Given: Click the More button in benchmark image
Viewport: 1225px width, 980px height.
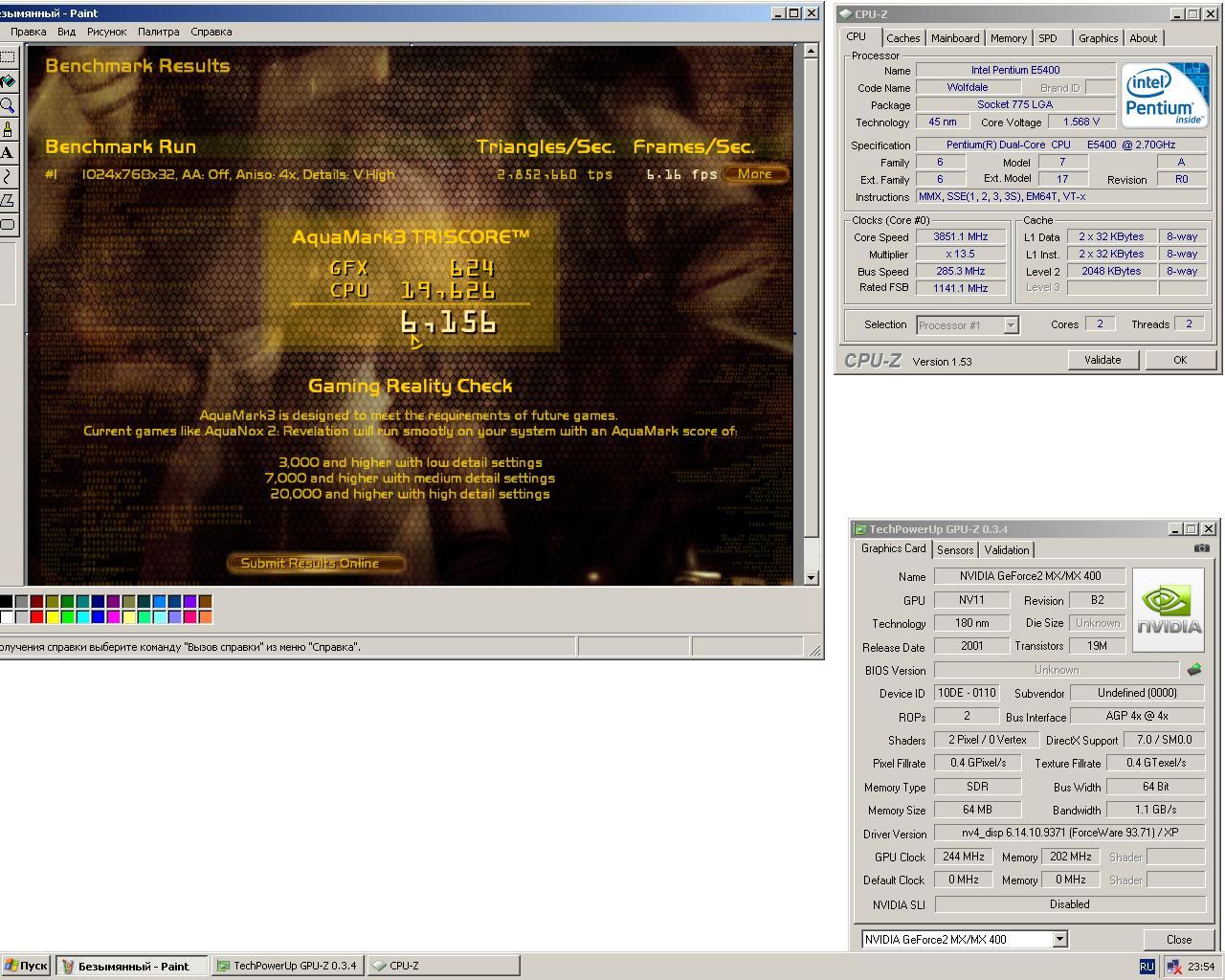Looking at the screenshot, I should [x=755, y=173].
